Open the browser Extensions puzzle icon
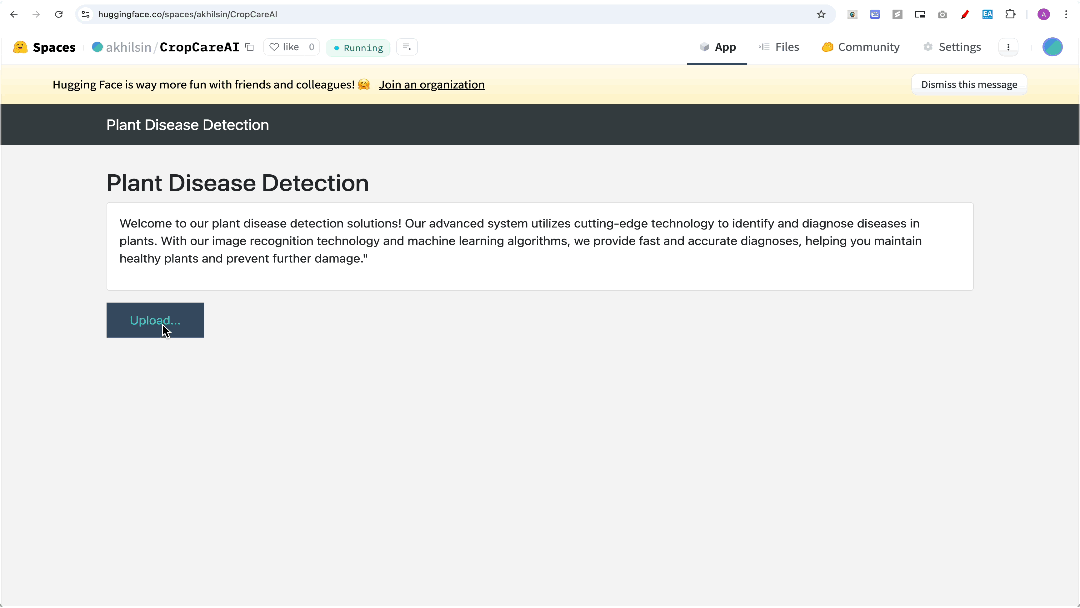Image resolution: width=1080 pixels, height=608 pixels. pyautogui.click(x=1010, y=15)
